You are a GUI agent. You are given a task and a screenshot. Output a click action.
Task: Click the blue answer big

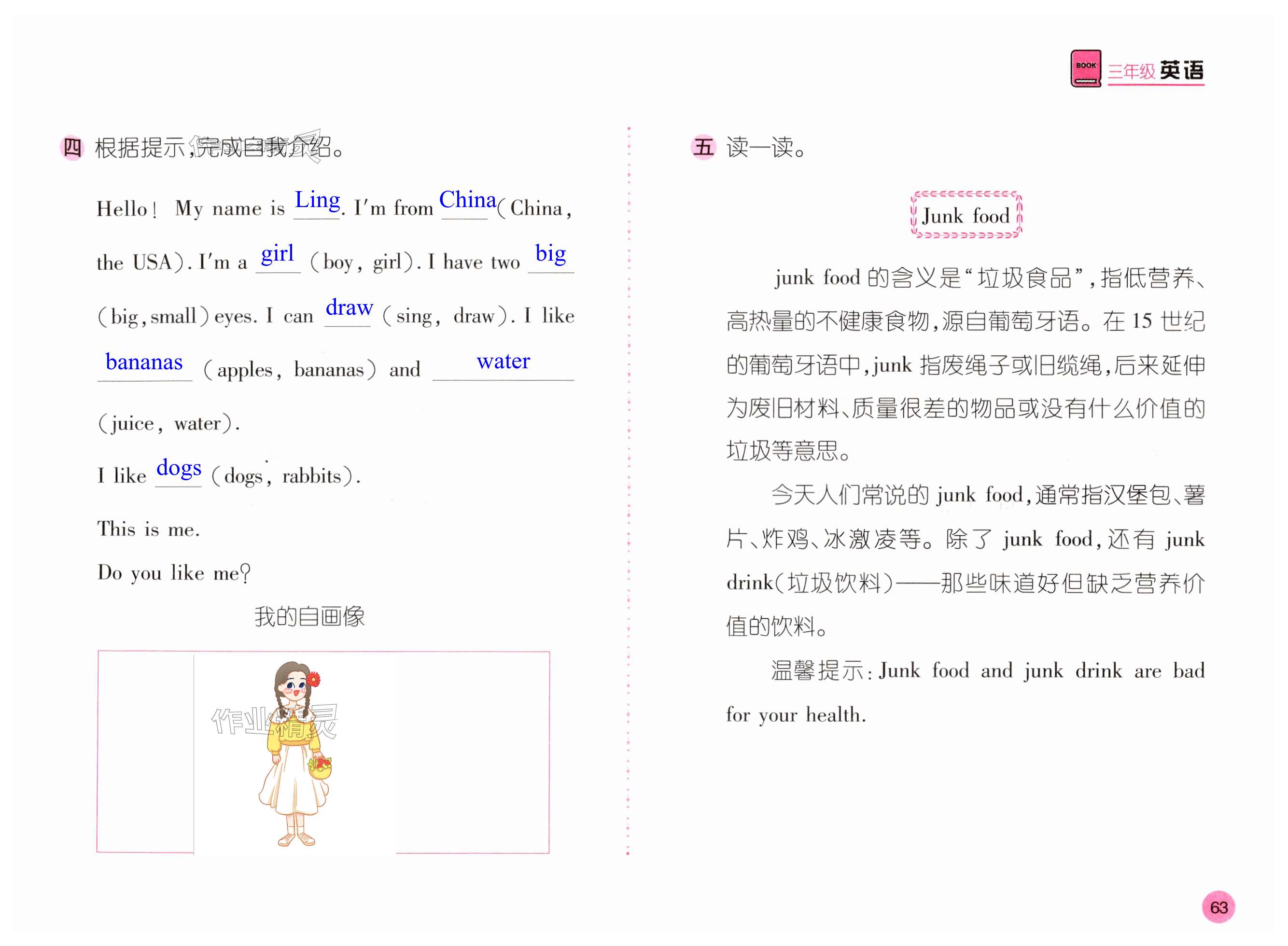tap(550, 253)
